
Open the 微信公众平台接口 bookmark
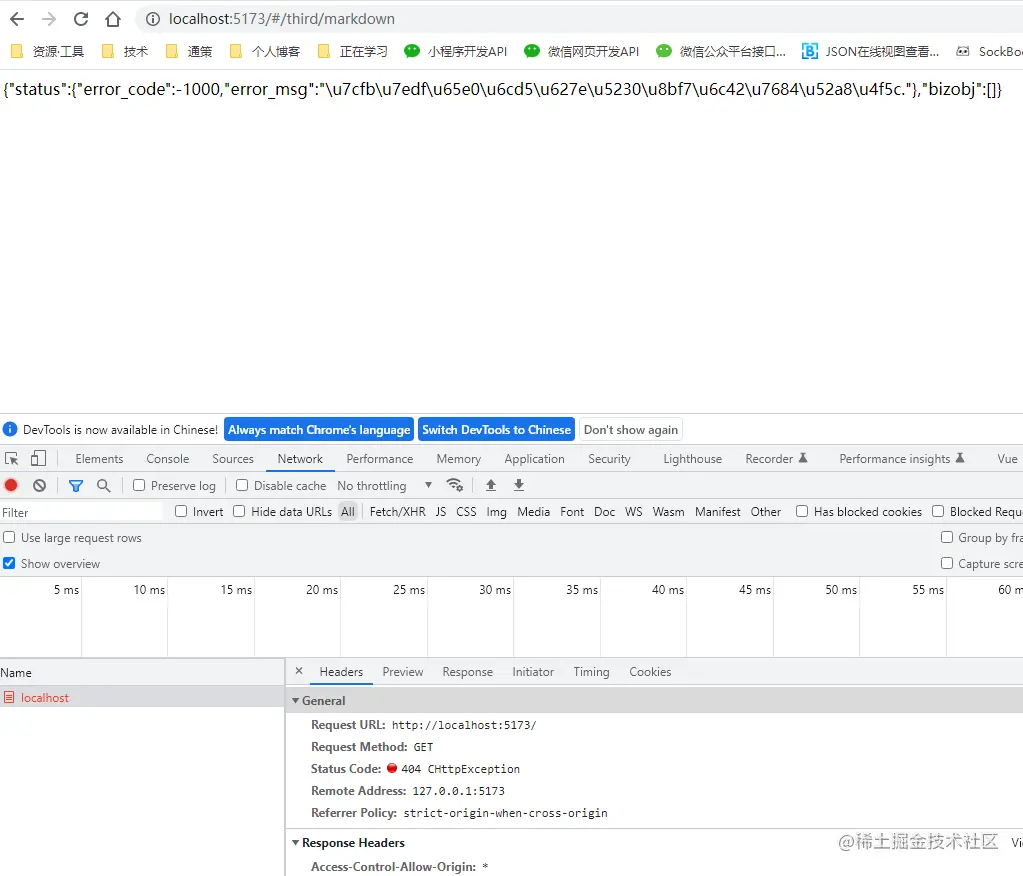click(x=721, y=52)
